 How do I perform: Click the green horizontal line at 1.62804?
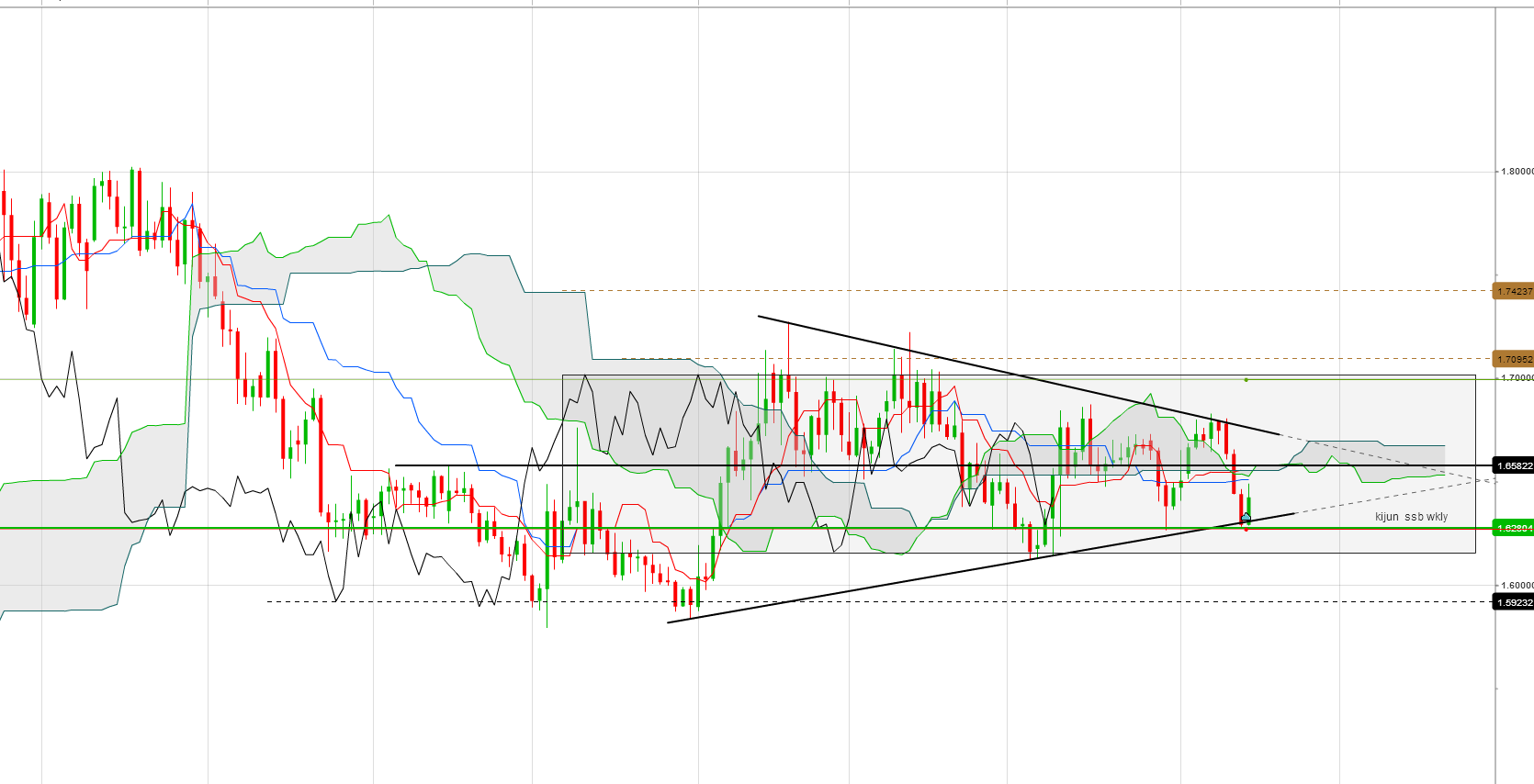(747, 528)
